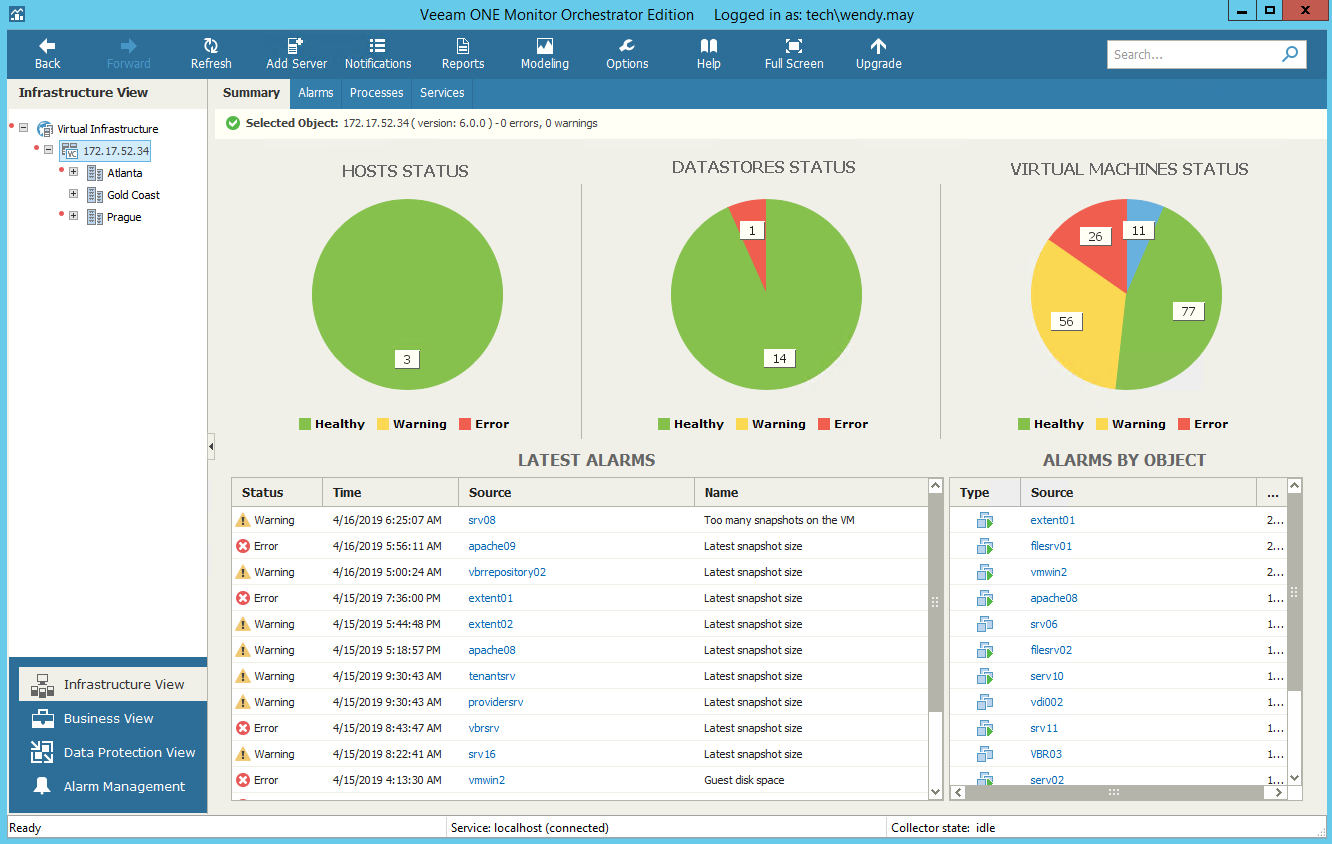
Task: Click the Atlanta host icon
Action: point(95,173)
